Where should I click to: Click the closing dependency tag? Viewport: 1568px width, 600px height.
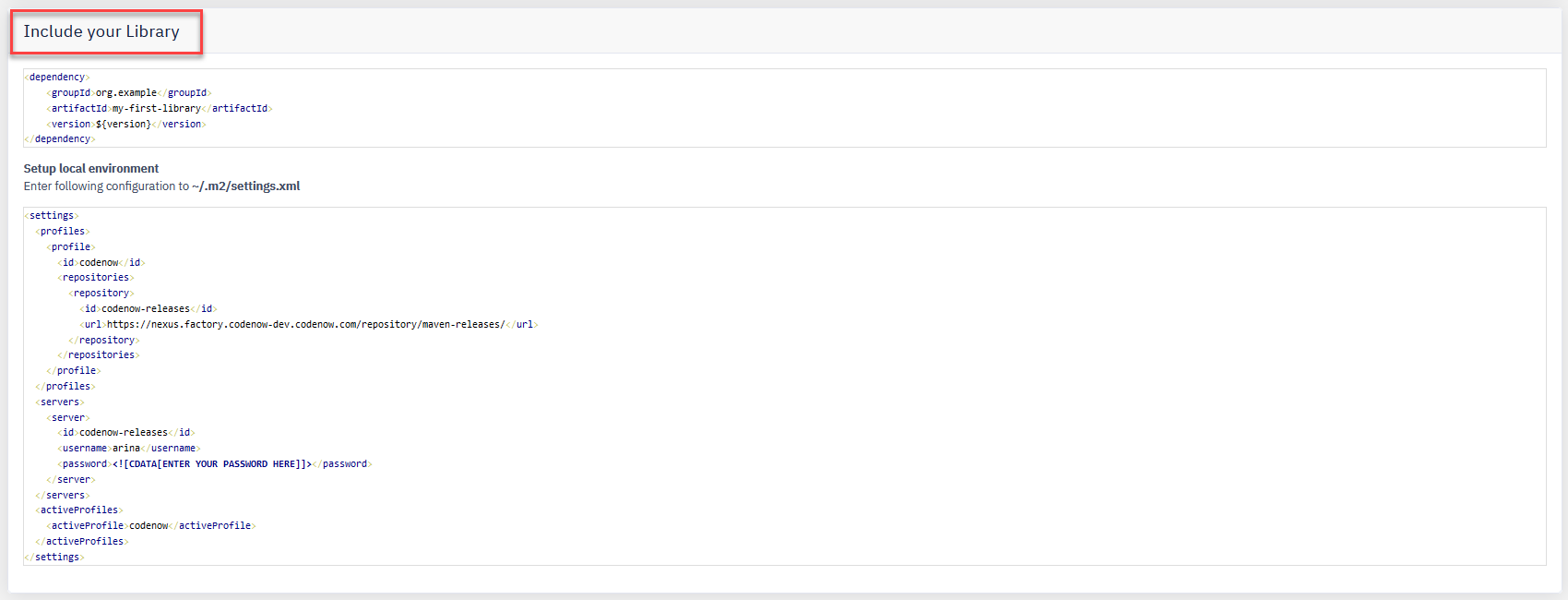pyautogui.click(x=60, y=139)
